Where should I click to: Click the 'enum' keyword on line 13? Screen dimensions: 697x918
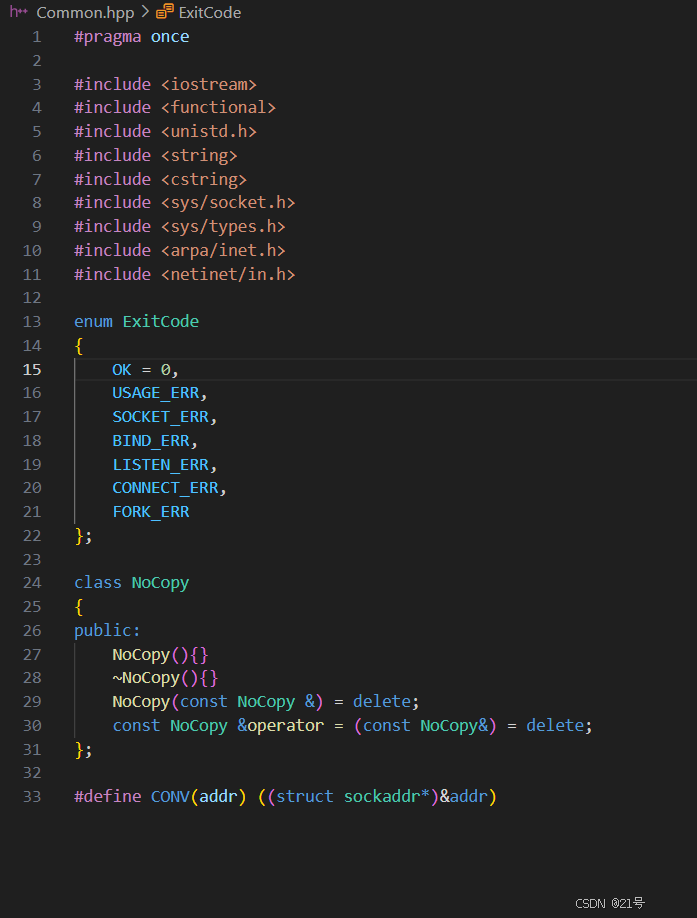pos(94,321)
